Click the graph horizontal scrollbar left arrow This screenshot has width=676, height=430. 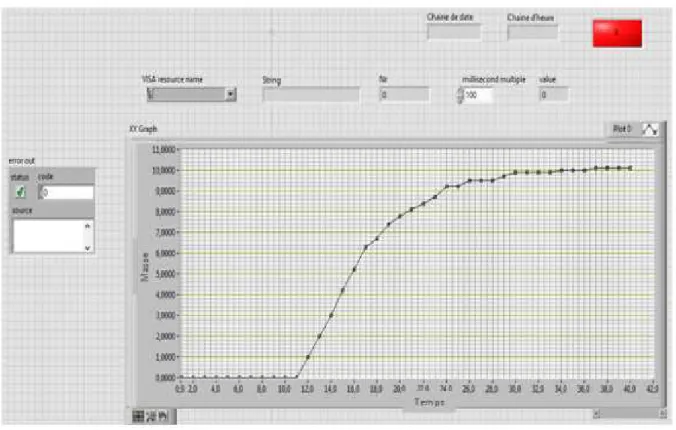coord(596,414)
